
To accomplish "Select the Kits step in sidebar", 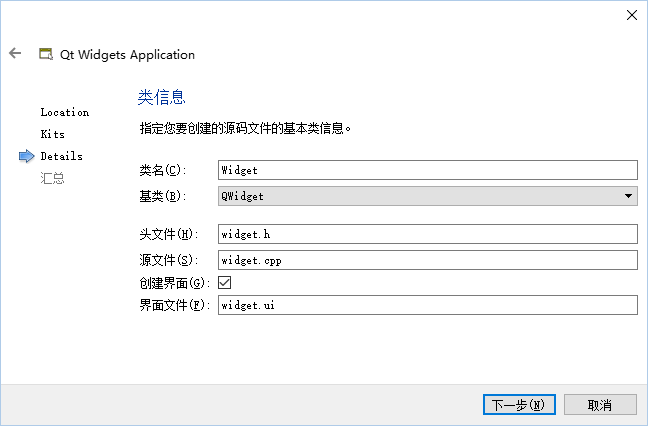I will tap(52, 134).
